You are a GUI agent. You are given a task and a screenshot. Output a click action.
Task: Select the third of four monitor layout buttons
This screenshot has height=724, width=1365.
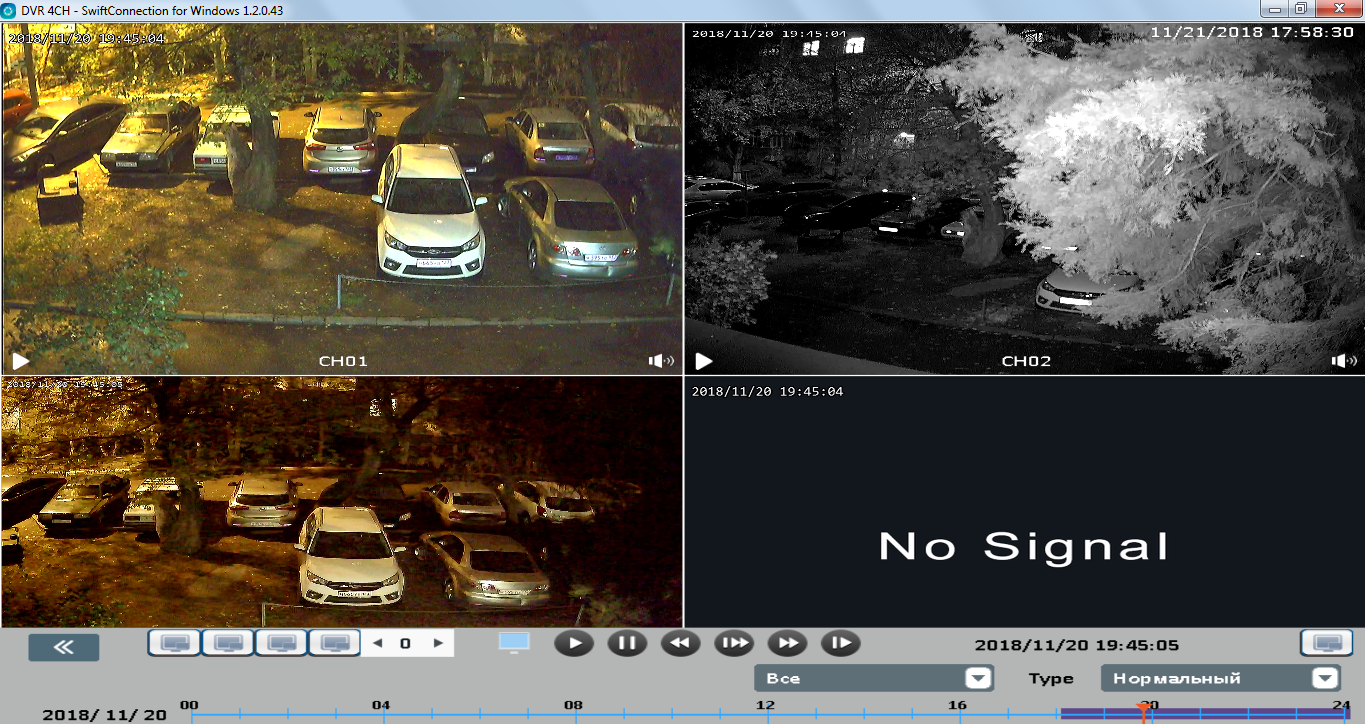pos(282,643)
